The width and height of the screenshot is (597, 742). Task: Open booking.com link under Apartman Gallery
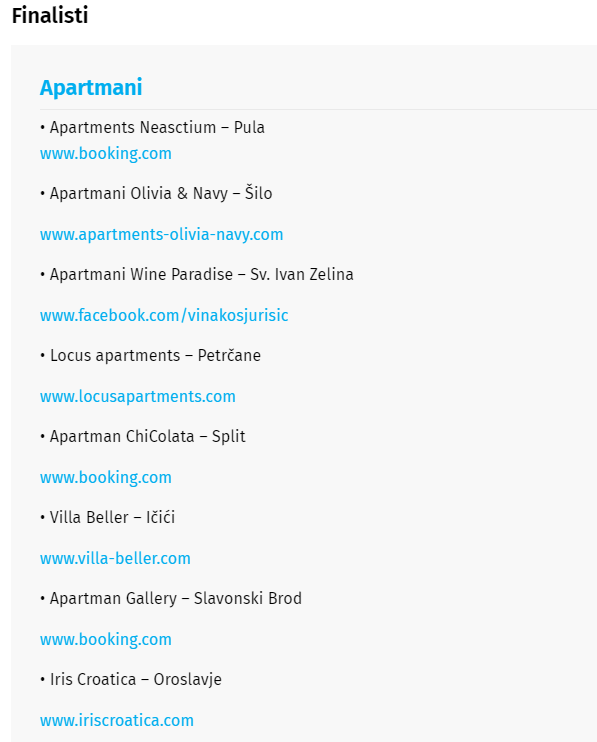[105, 639]
